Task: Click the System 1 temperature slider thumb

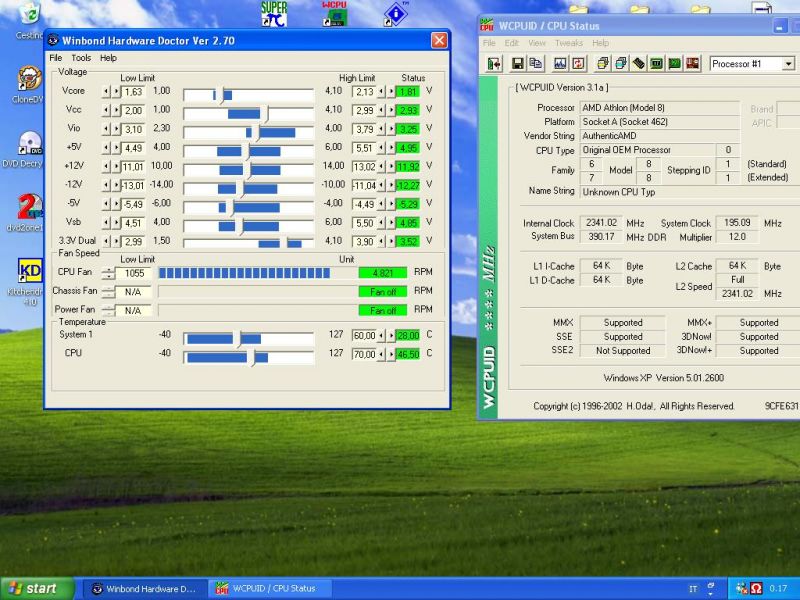Action: tap(238, 339)
